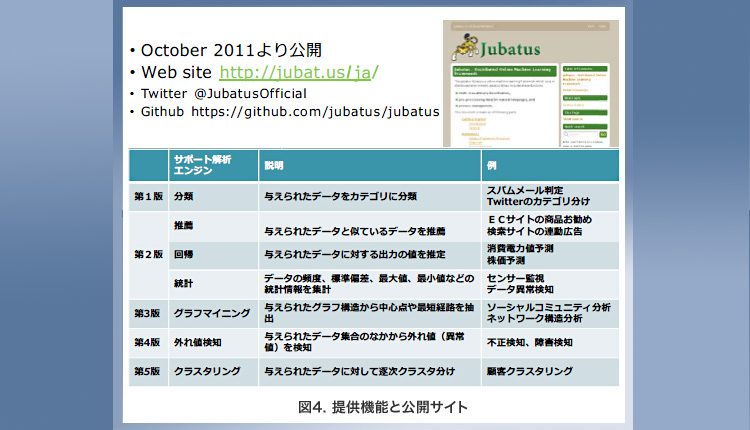
Task: Open the http://jubat.us/ja/ link
Action: [x=299, y=72]
